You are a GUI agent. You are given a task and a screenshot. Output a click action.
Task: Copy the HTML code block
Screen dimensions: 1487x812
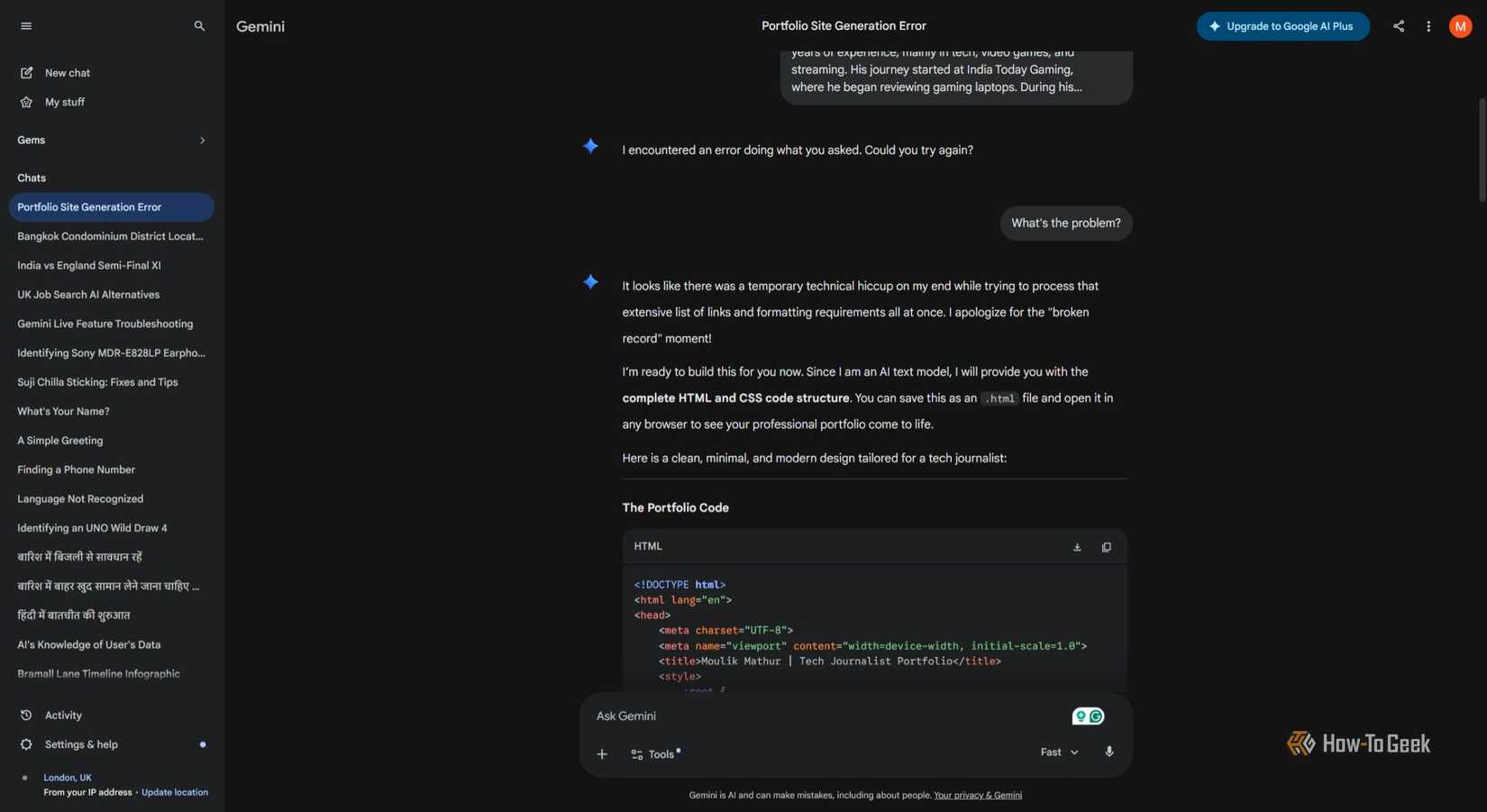coord(1106,547)
